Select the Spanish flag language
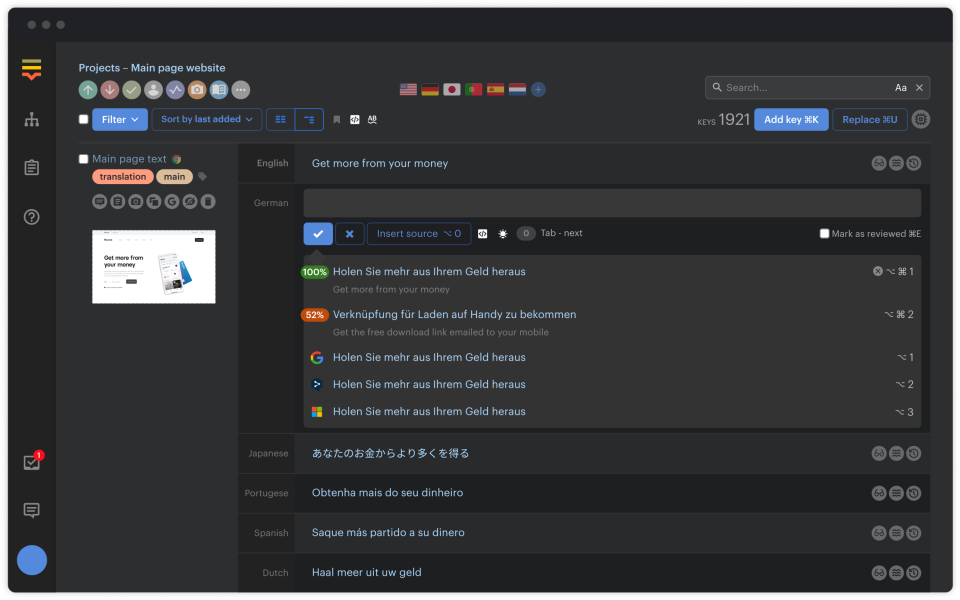 495,89
